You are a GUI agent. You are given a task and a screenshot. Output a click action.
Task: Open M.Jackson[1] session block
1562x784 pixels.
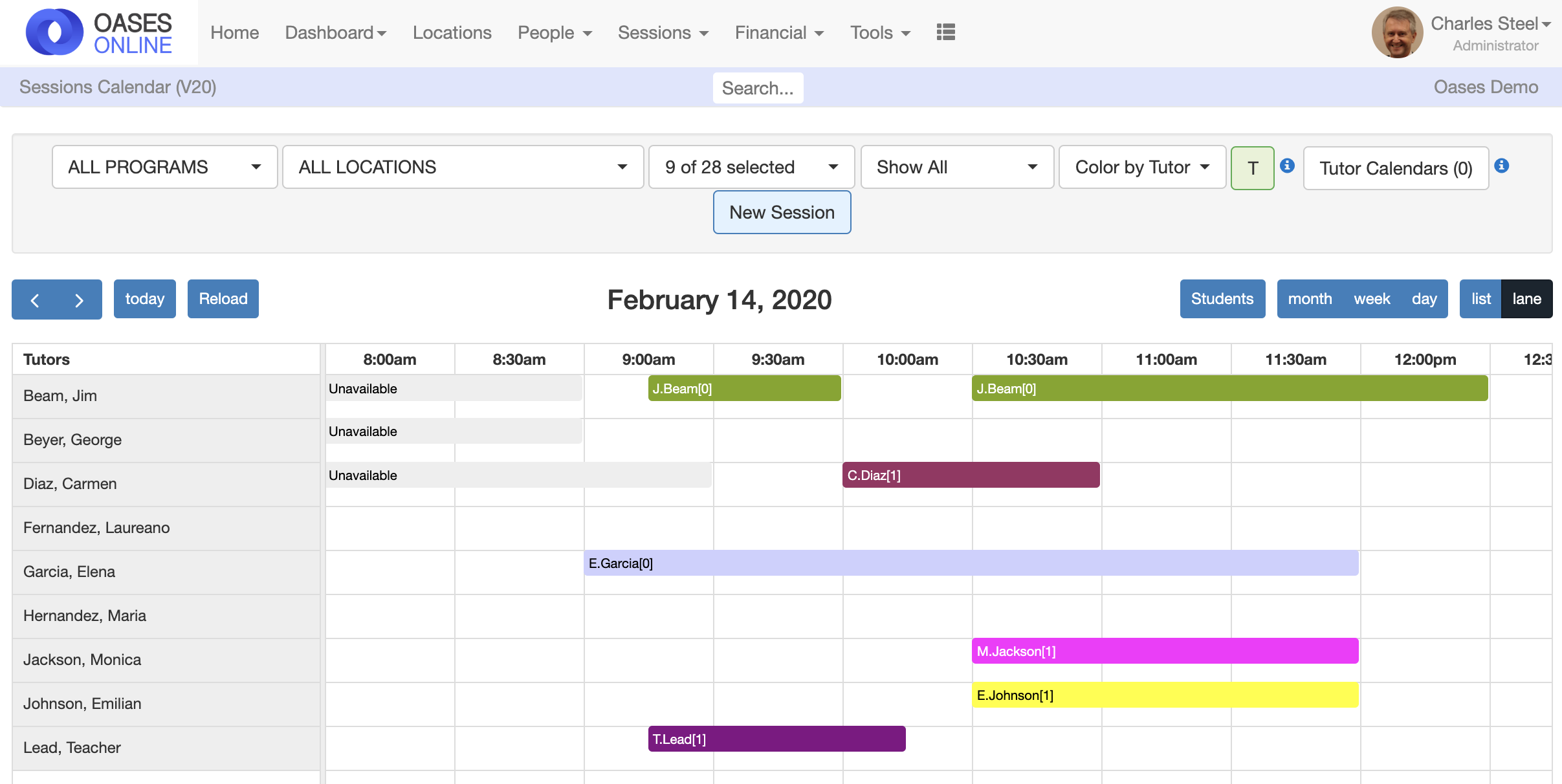pos(1165,651)
